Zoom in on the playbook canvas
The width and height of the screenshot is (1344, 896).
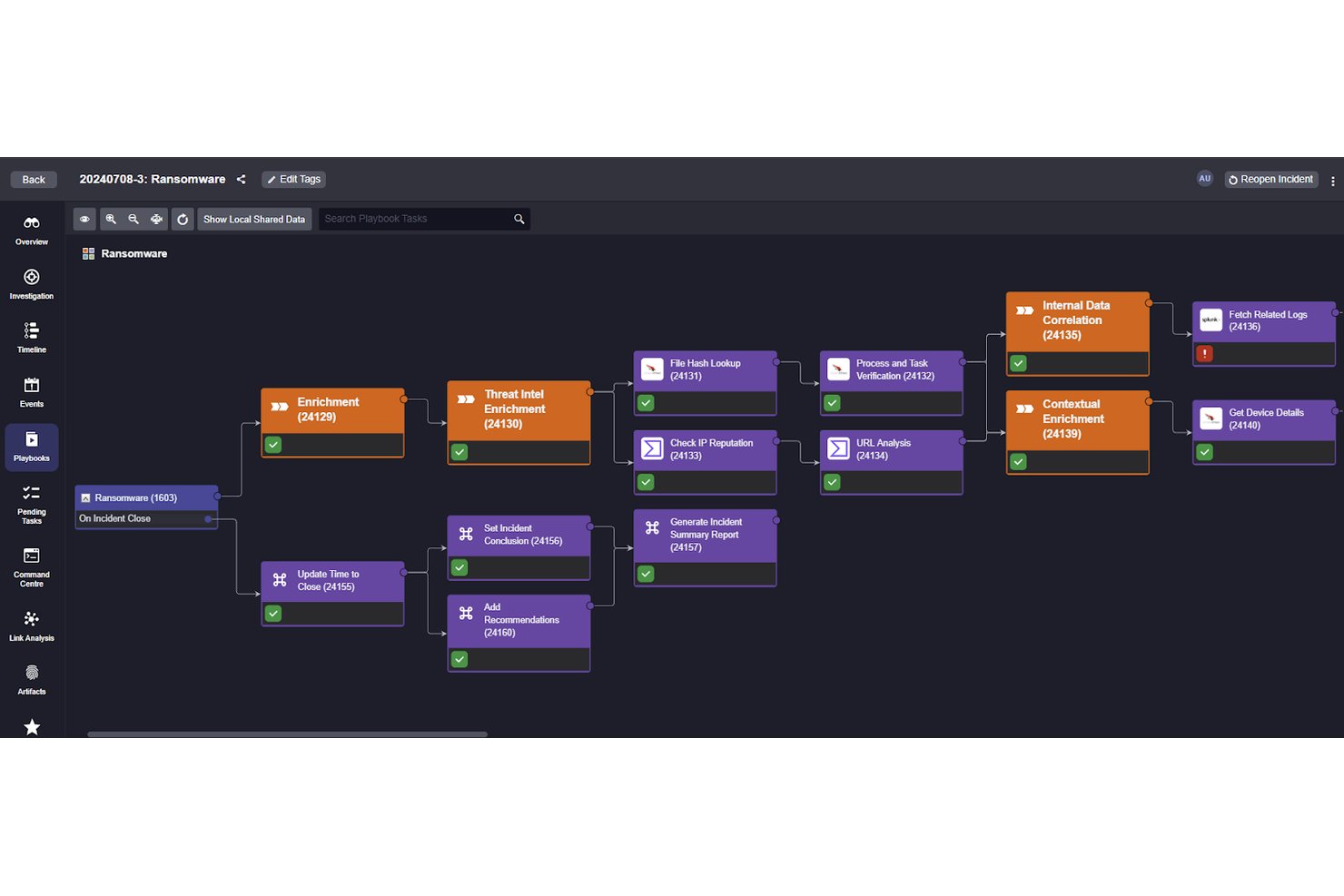click(x=111, y=219)
